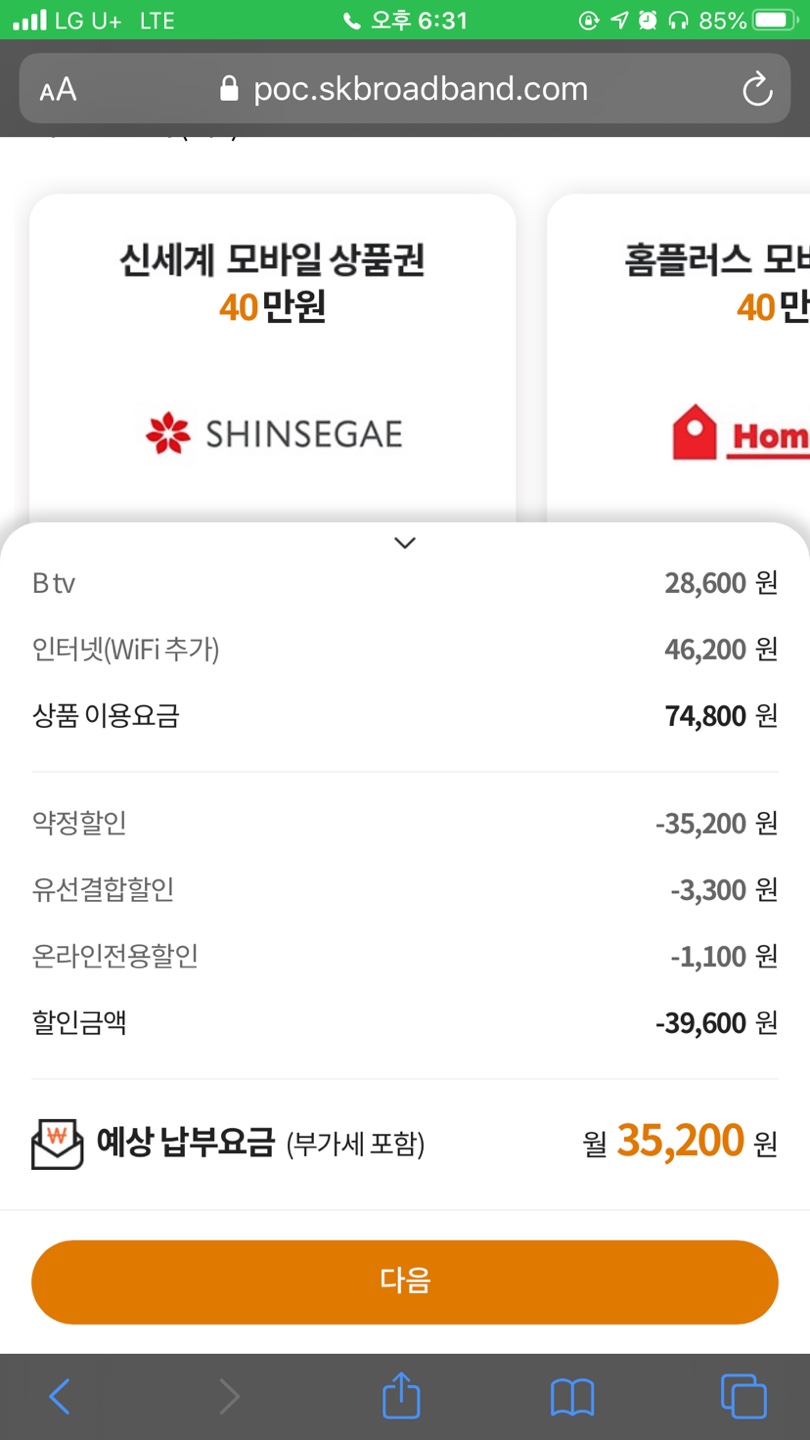Reload the page
The width and height of the screenshot is (810, 1440).
757,89
